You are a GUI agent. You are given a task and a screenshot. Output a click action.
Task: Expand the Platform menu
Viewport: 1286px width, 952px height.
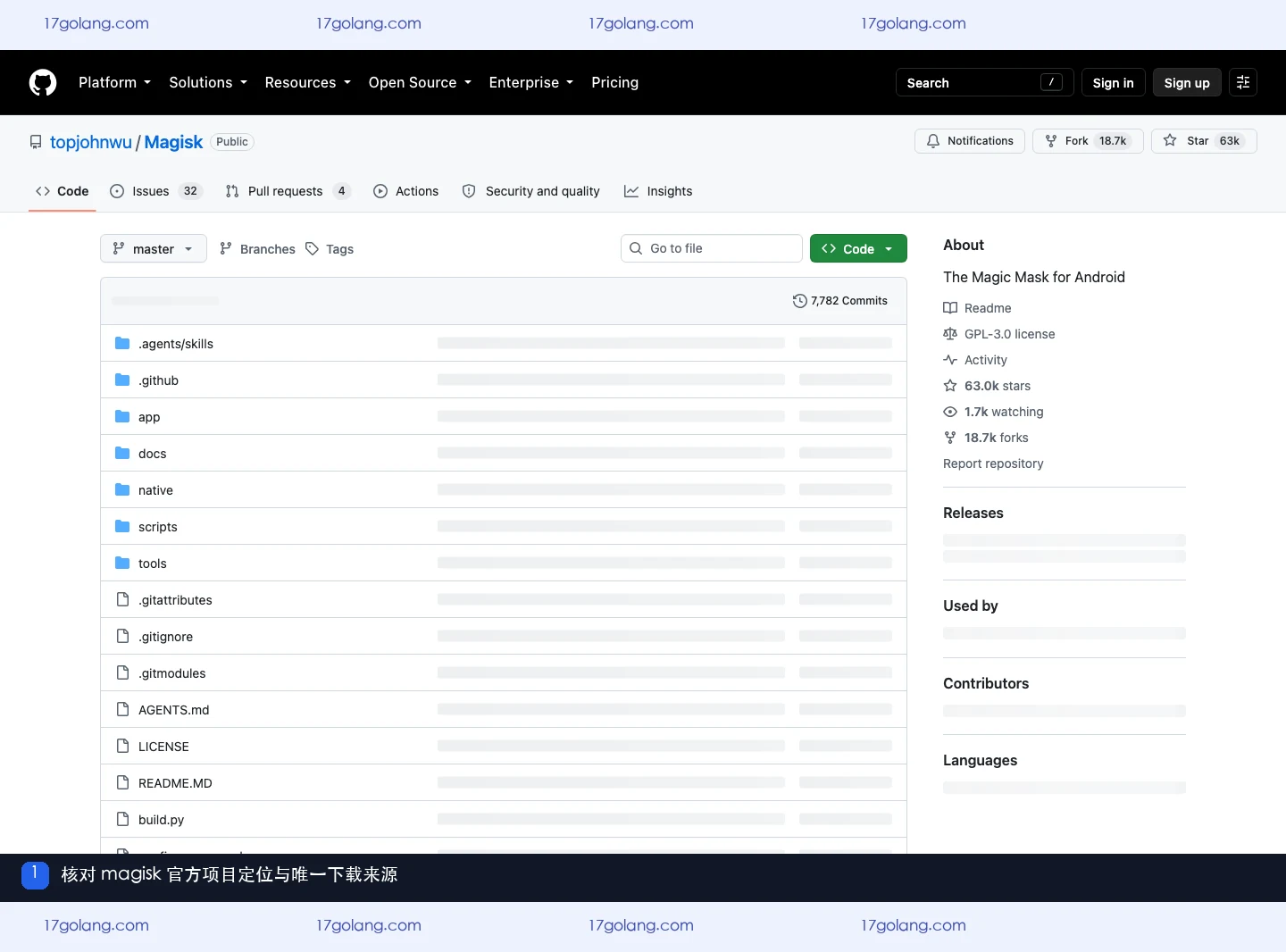pyautogui.click(x=114, y=82)
